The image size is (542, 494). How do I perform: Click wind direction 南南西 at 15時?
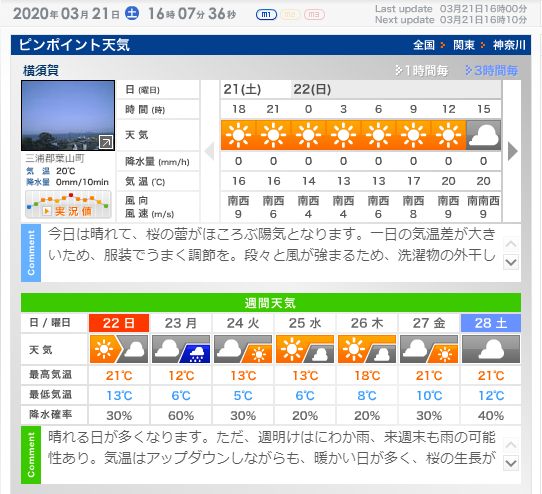pyautogui.click(x=483, y=201)
